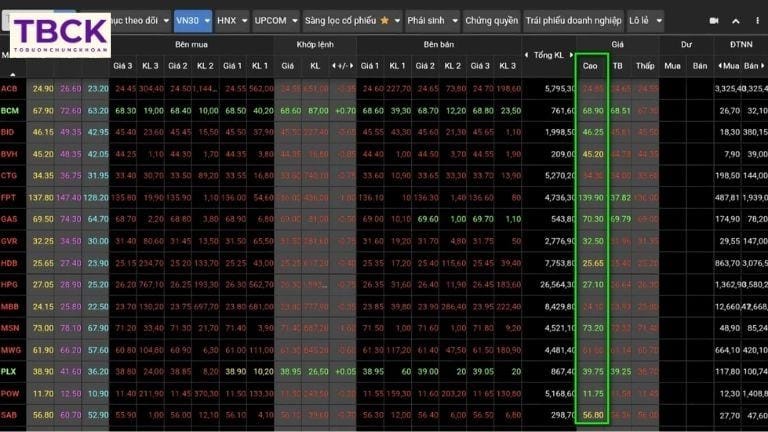Click left arrow beside the +/- column header

334,65
